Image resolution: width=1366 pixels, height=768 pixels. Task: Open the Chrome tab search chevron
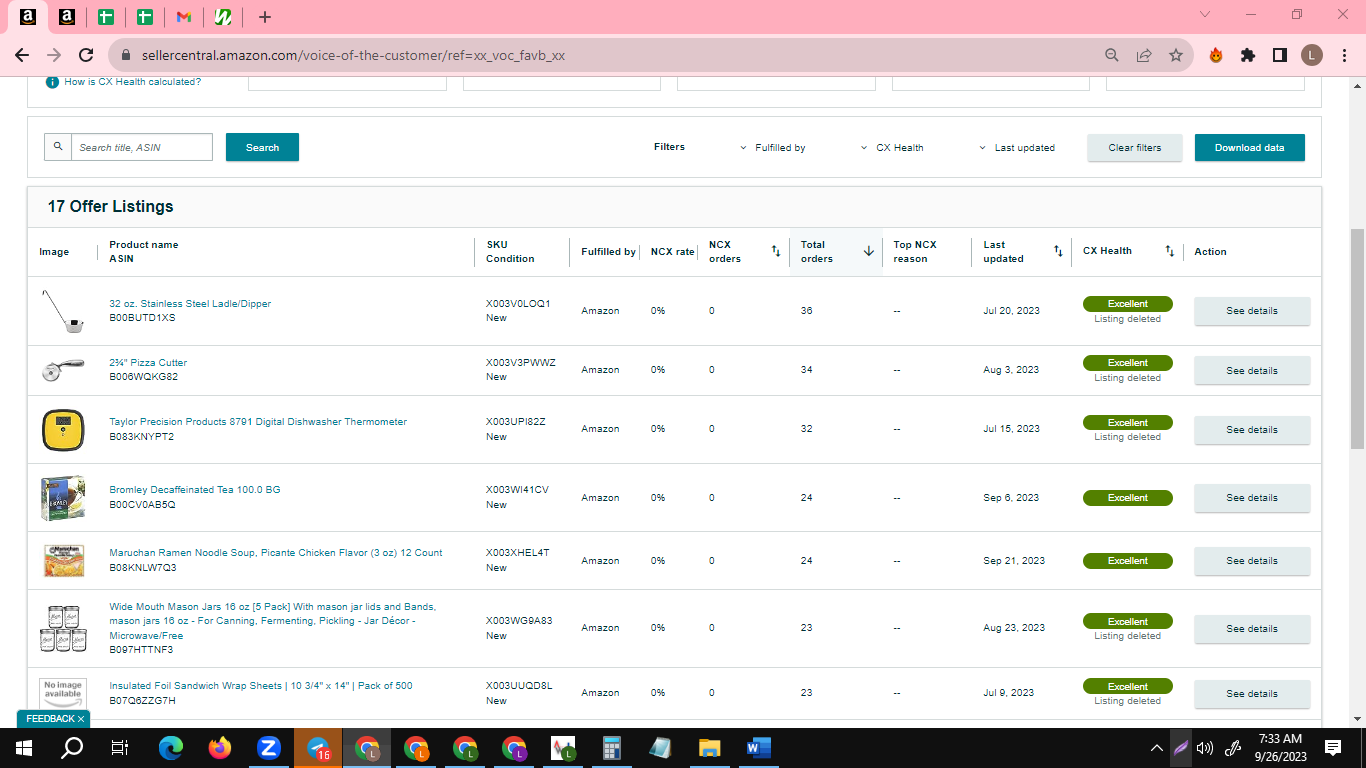[x=1205, y=15]
